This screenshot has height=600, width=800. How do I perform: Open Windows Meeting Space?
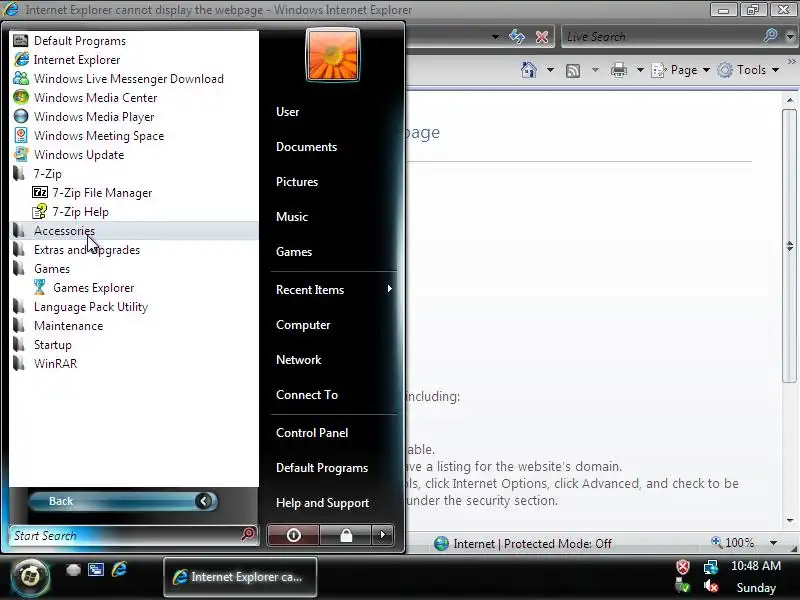pyautogui.click(x=134, y=136)
